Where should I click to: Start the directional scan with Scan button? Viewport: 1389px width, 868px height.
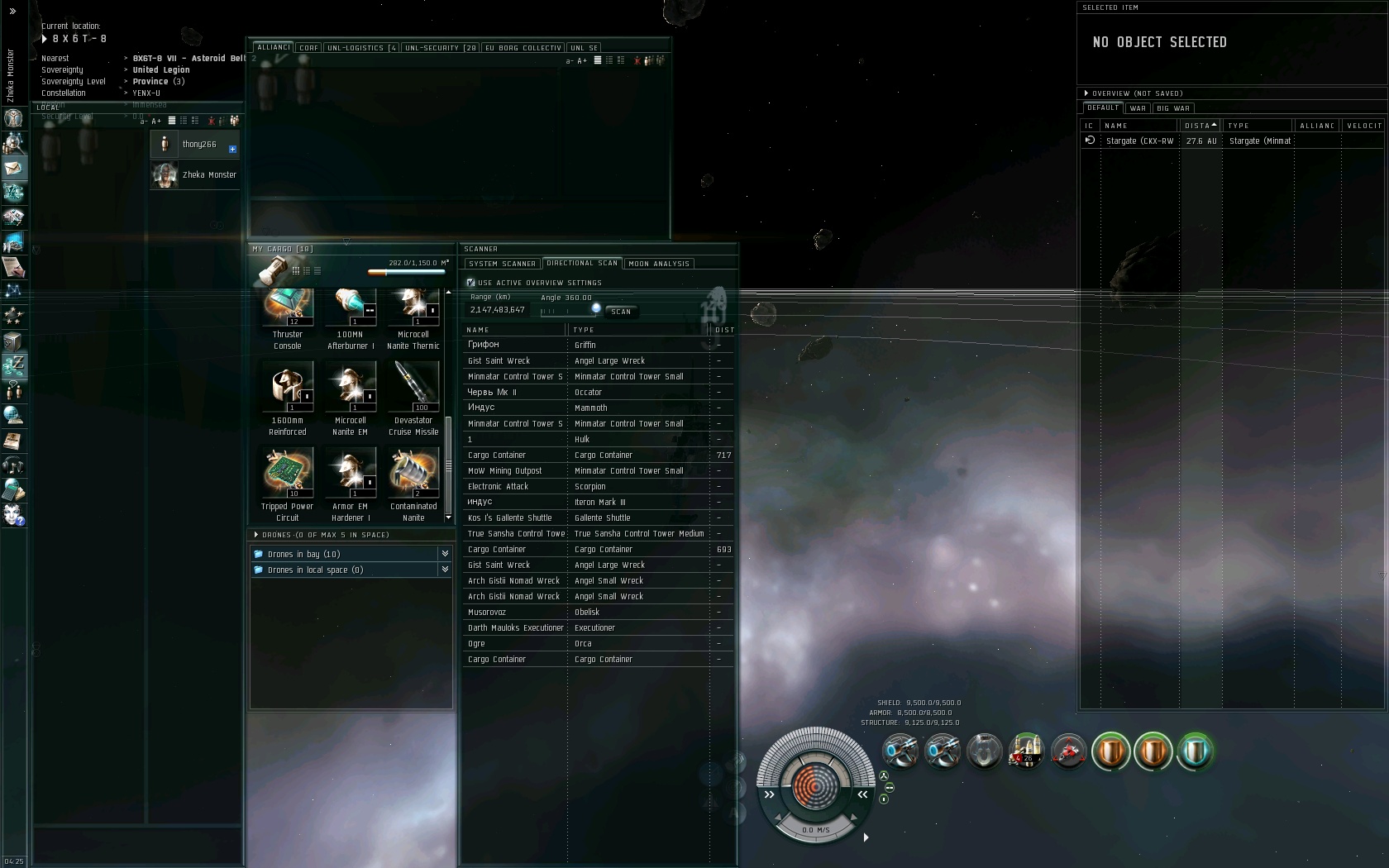(x=621, y=312)
